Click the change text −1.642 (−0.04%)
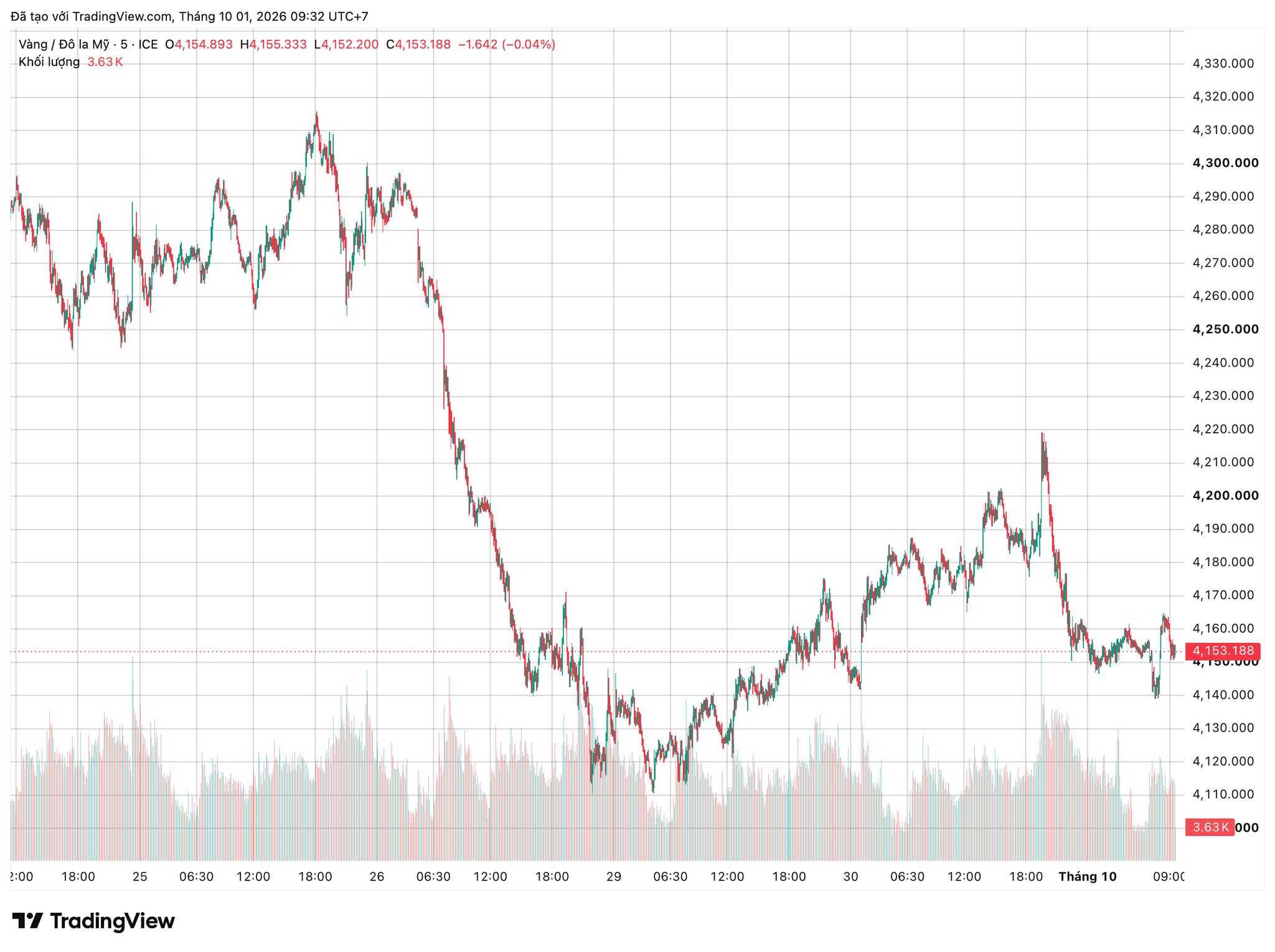This screenshot has height=952, width=1275. [507, 44]
